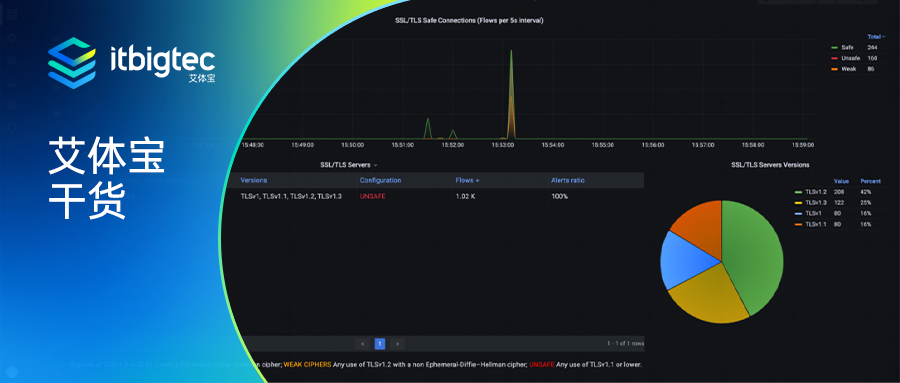Screen dimensions: 900x383
Task: Click cell 'TLSv1, TLSv1.1, TLSv1.2, TLSv1.3'
Action: coord(291,196)
